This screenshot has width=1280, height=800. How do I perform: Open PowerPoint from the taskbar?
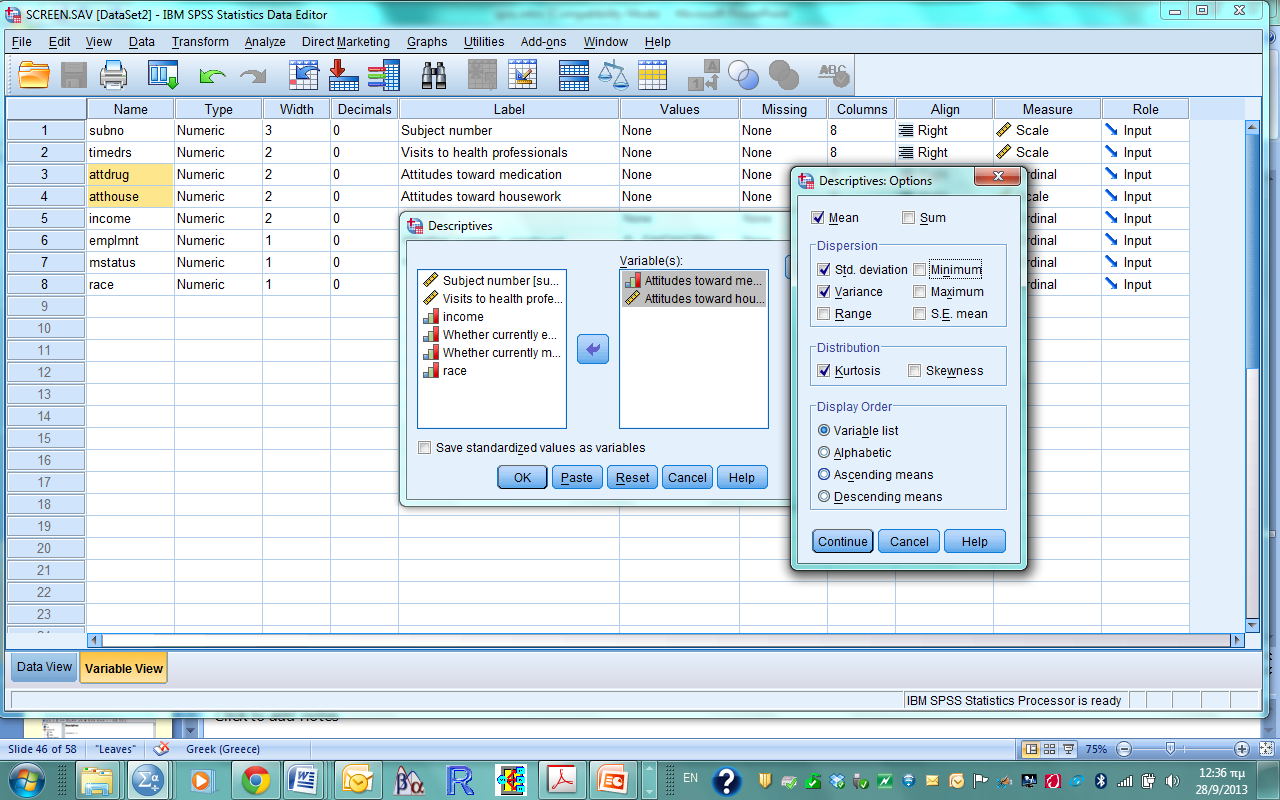(x=611, y=779)
